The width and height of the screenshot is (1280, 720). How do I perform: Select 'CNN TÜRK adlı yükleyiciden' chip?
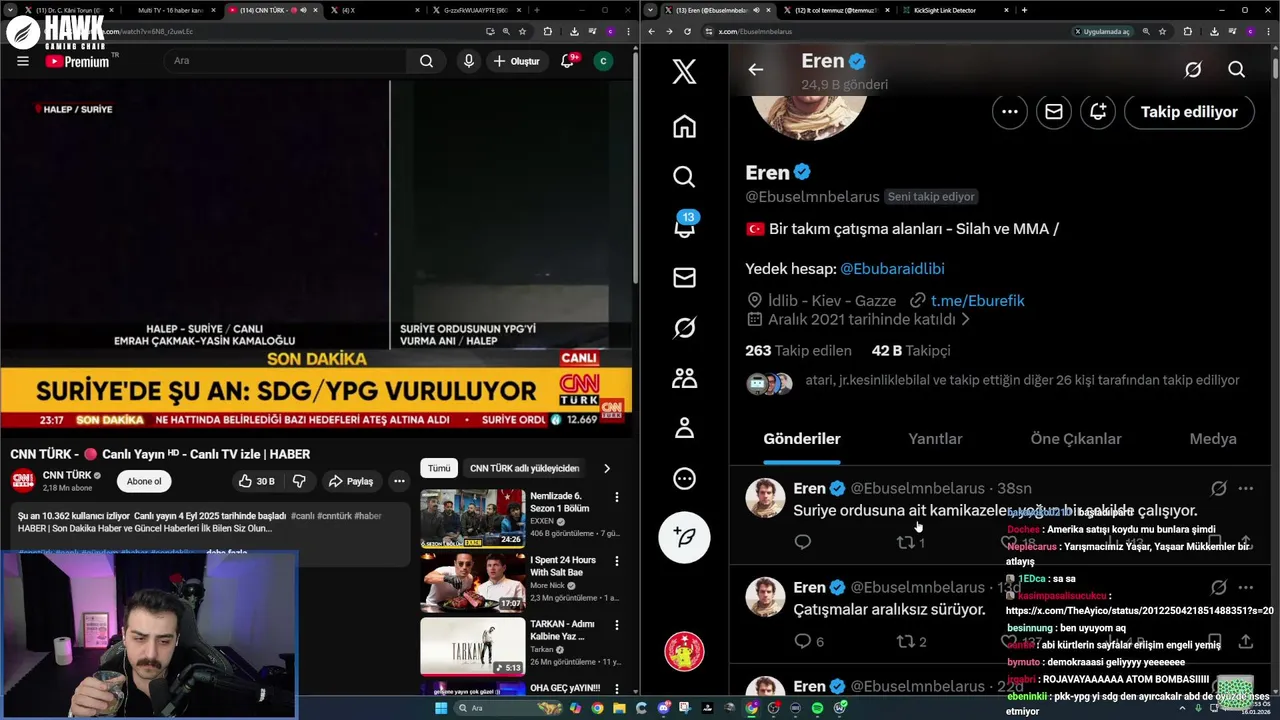(524, 468)
